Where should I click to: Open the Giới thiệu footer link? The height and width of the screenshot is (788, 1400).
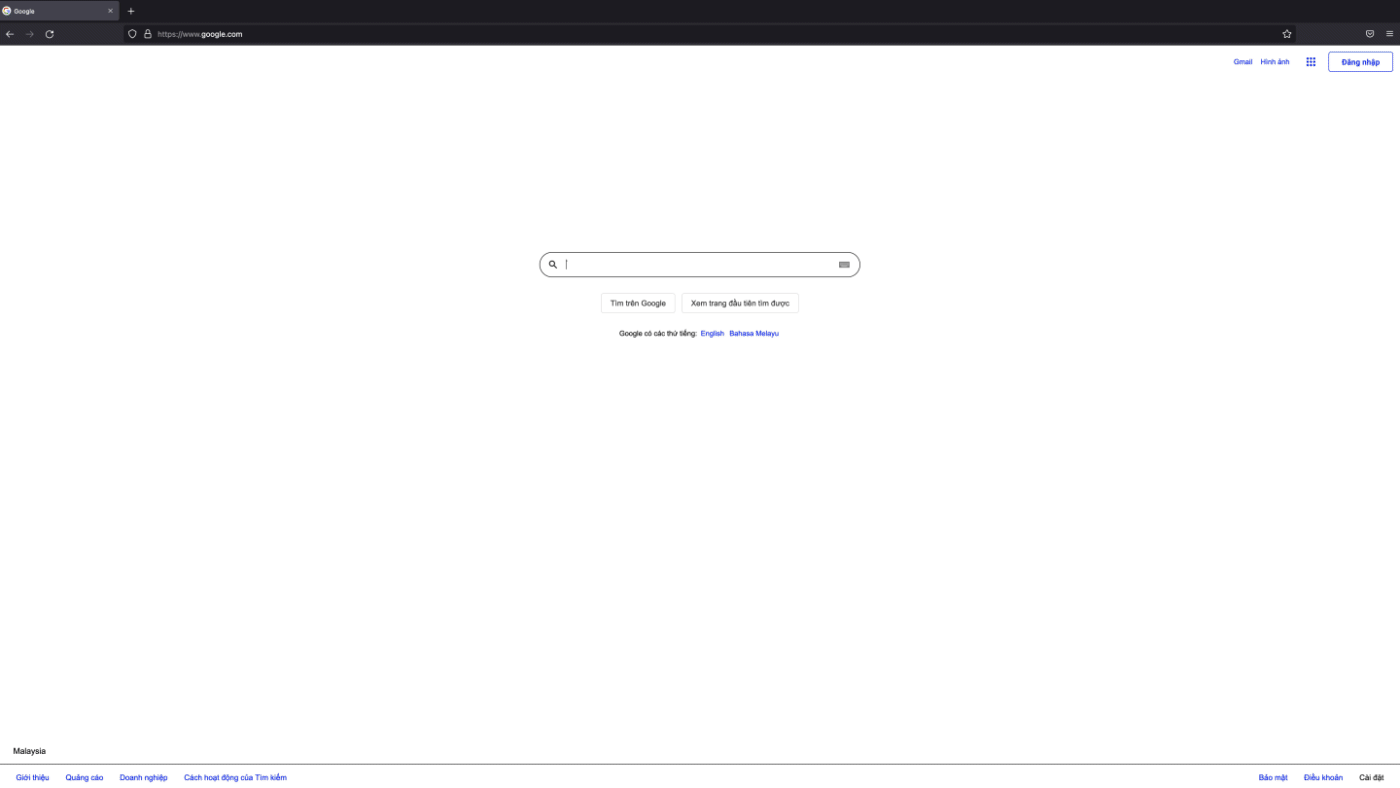click(x=32, y=777)
